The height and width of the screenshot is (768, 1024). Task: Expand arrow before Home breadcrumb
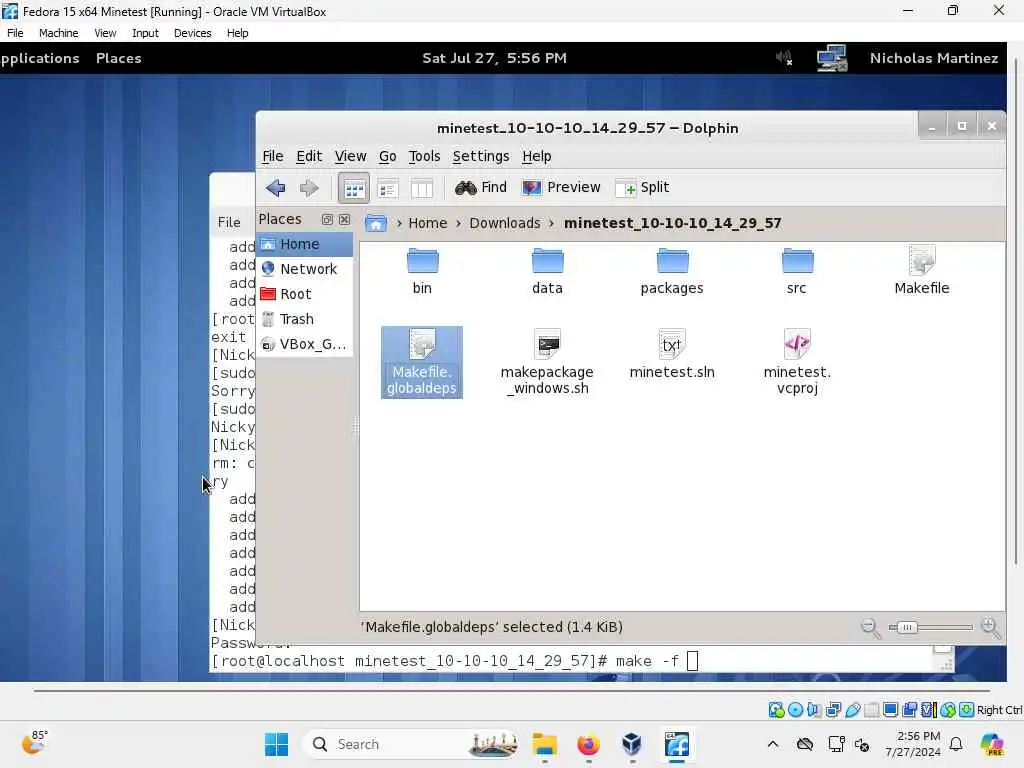coord(399,223)
